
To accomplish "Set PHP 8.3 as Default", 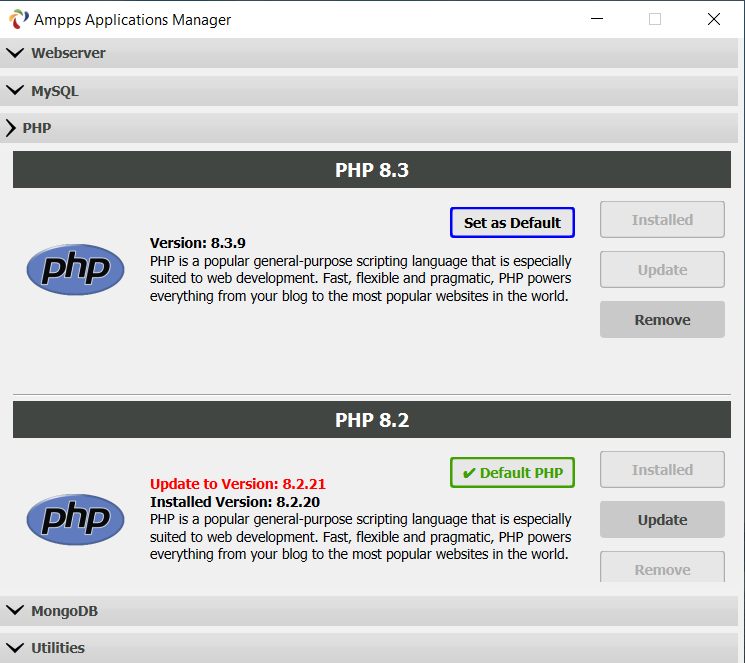I will (x=512, y=222).
